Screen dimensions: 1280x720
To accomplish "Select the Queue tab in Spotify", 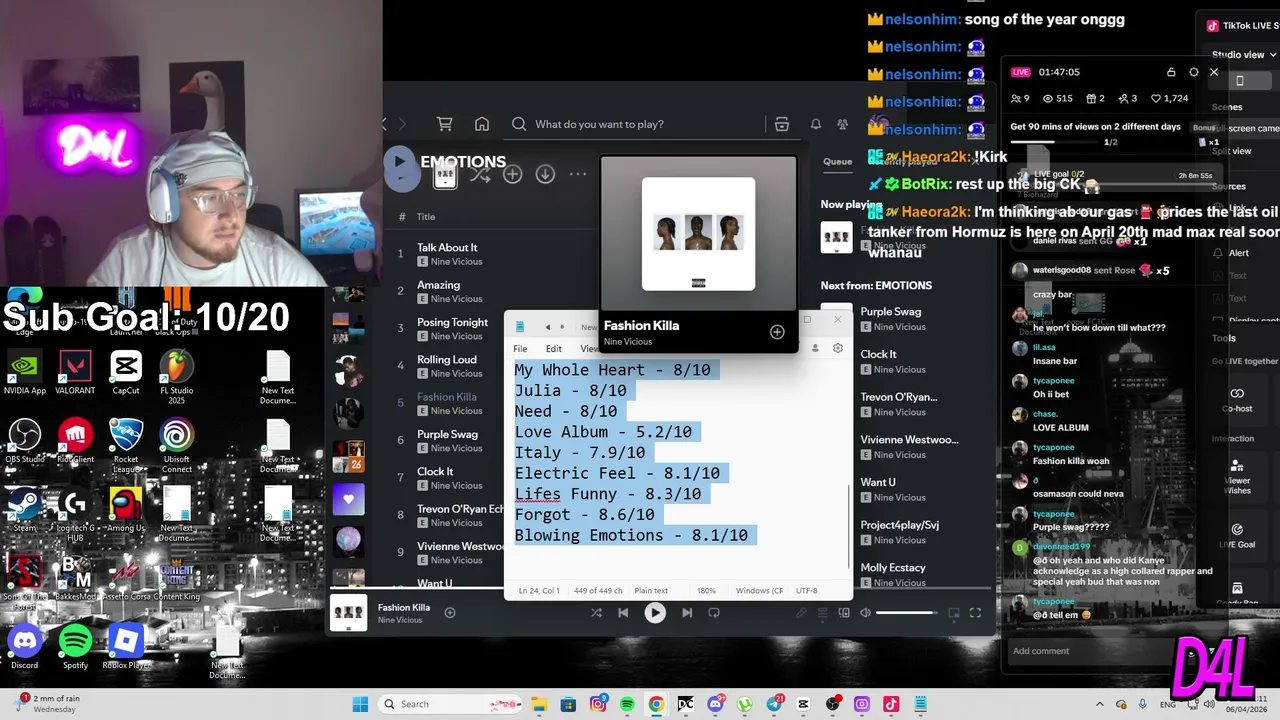I will pos(838,161).
